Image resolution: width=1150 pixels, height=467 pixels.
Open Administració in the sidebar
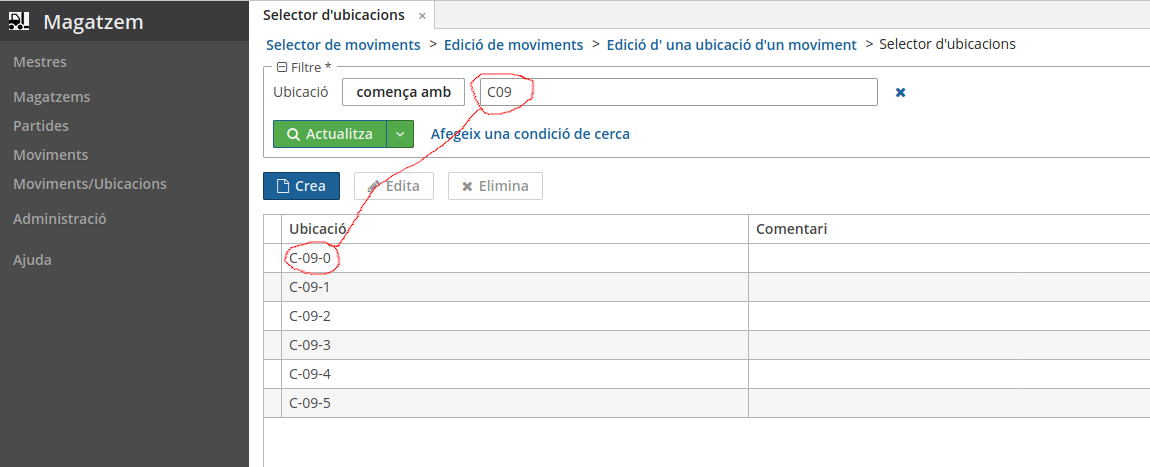[60, 218]
